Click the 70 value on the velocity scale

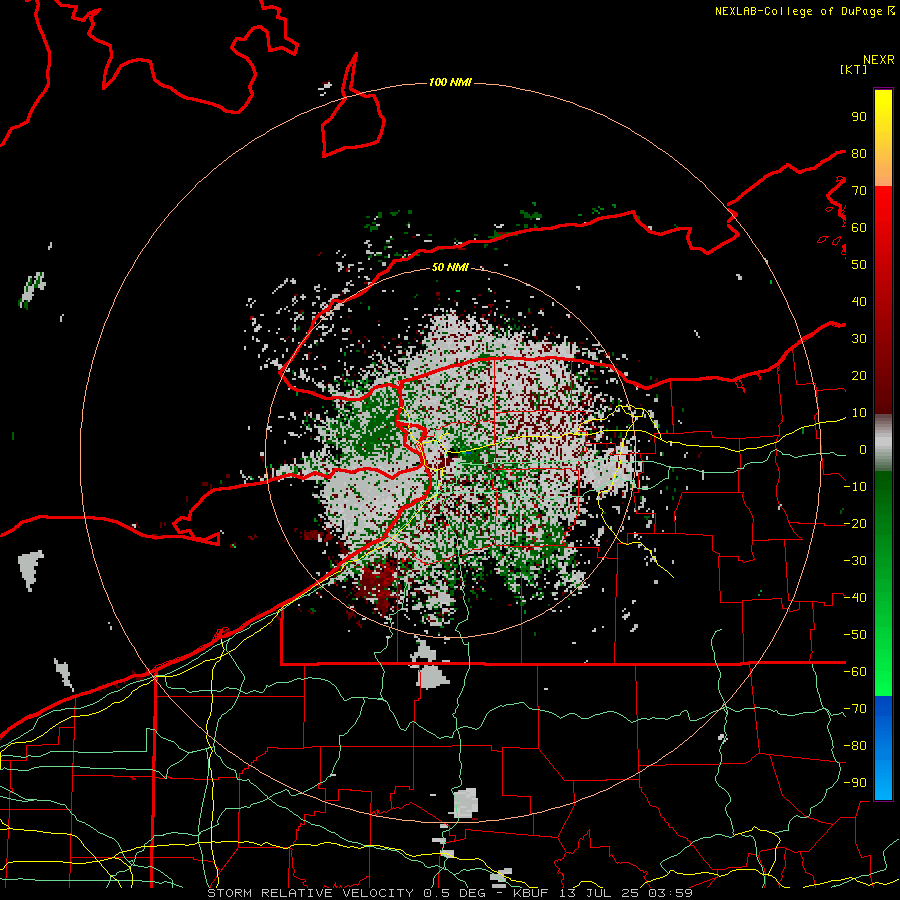pos(859,191)
